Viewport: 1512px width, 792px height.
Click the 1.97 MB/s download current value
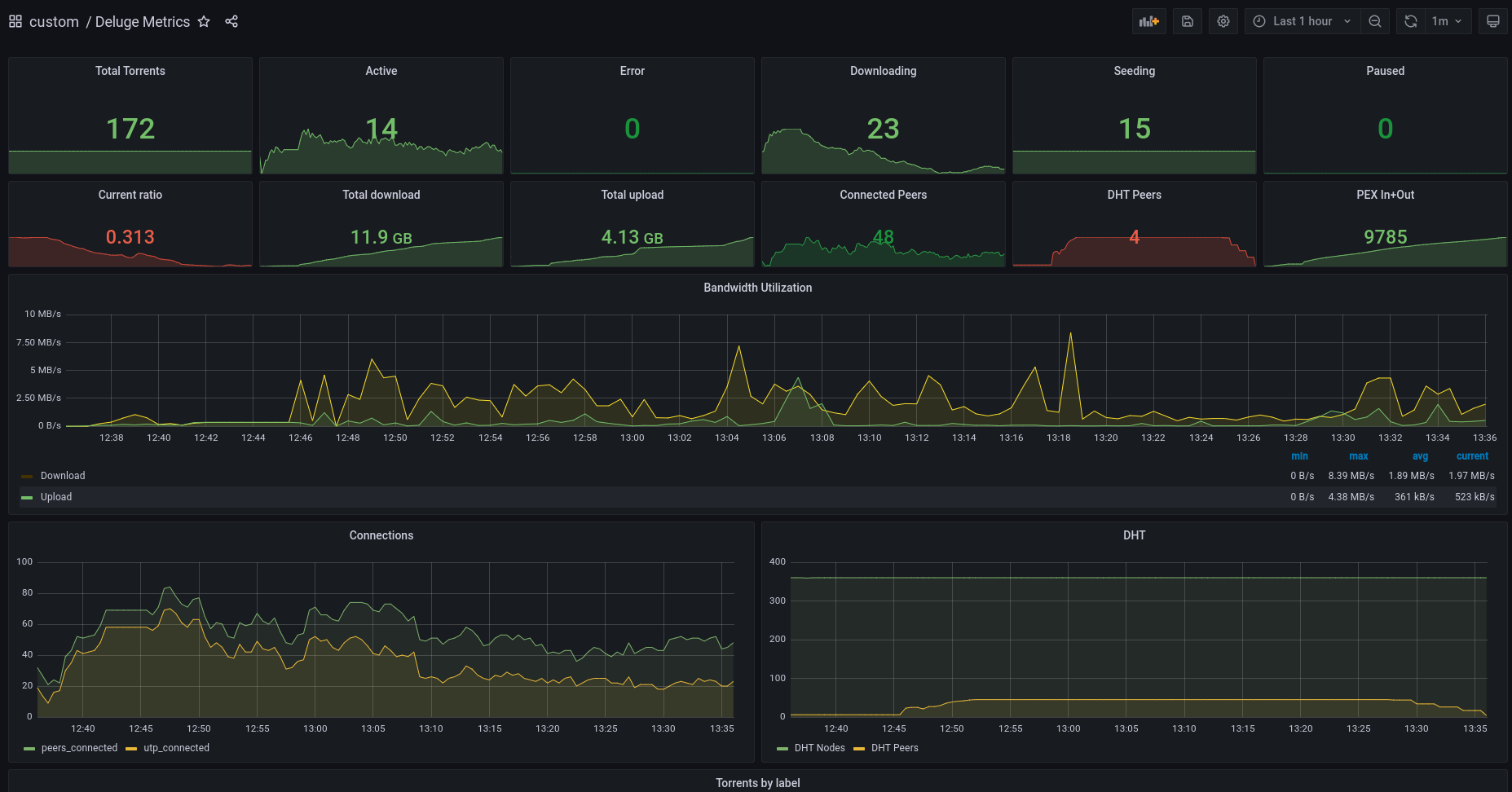pos(1471,476)
